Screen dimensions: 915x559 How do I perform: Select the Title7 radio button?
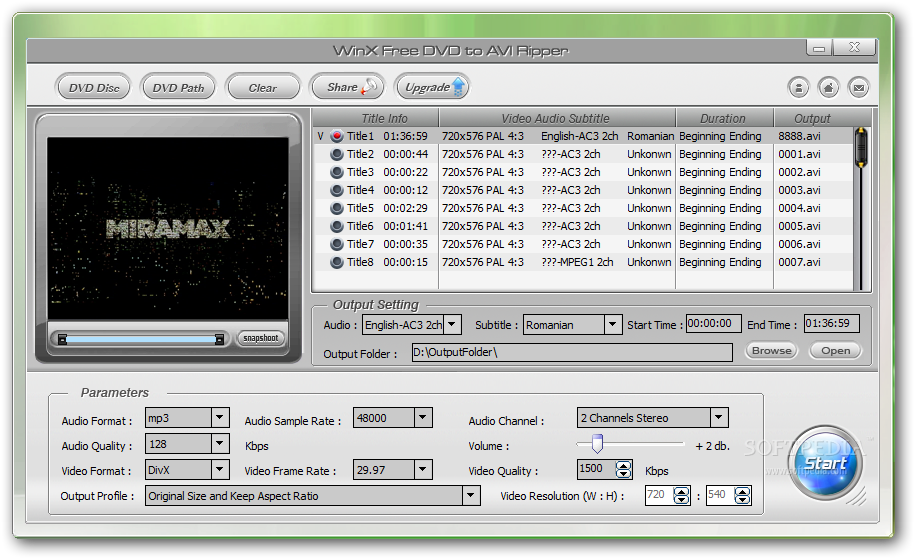(337, 244)
